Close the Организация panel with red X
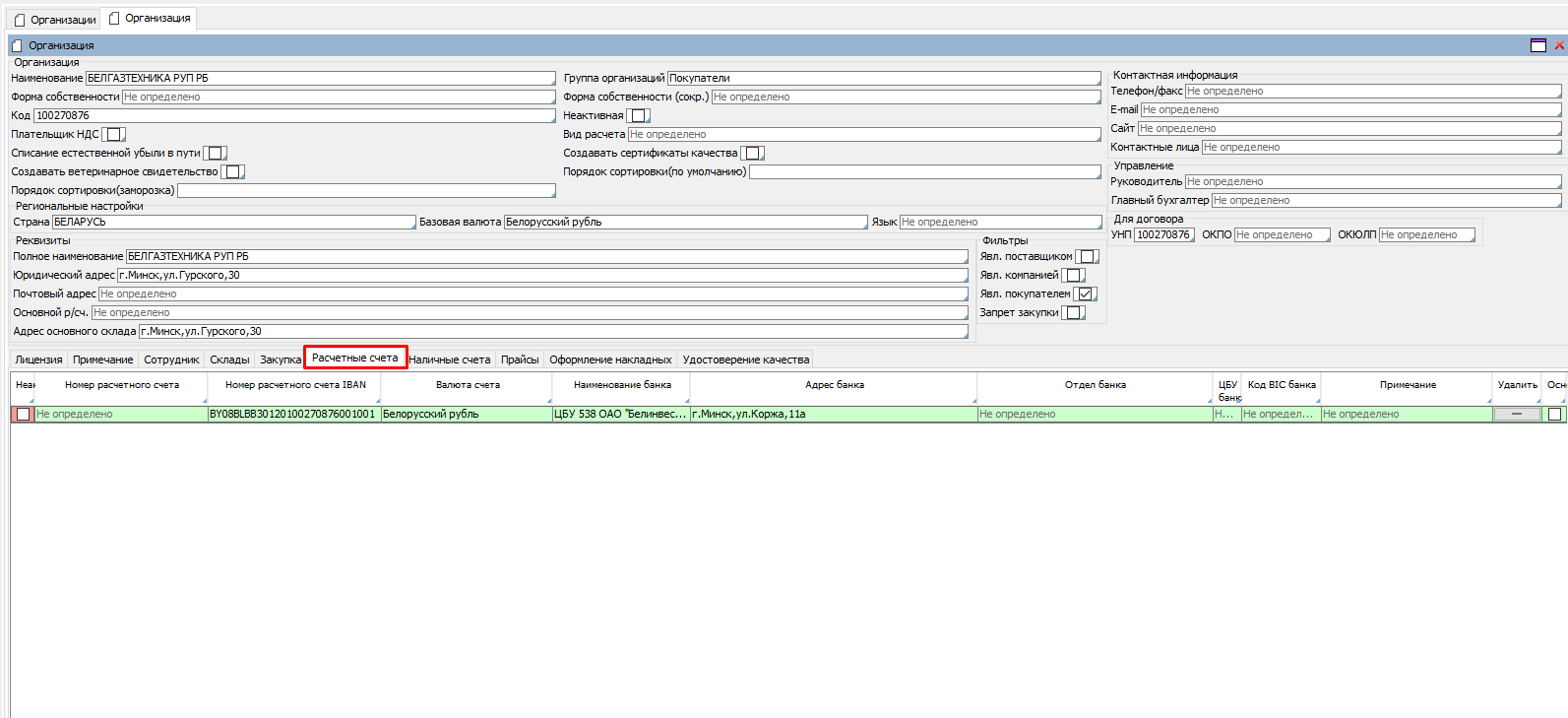This screenshot has height=718, width=1568. [x=1559, y=45]
